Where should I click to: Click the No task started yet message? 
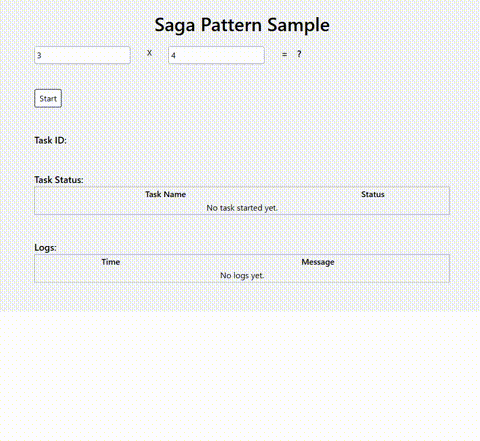(242, 208)
